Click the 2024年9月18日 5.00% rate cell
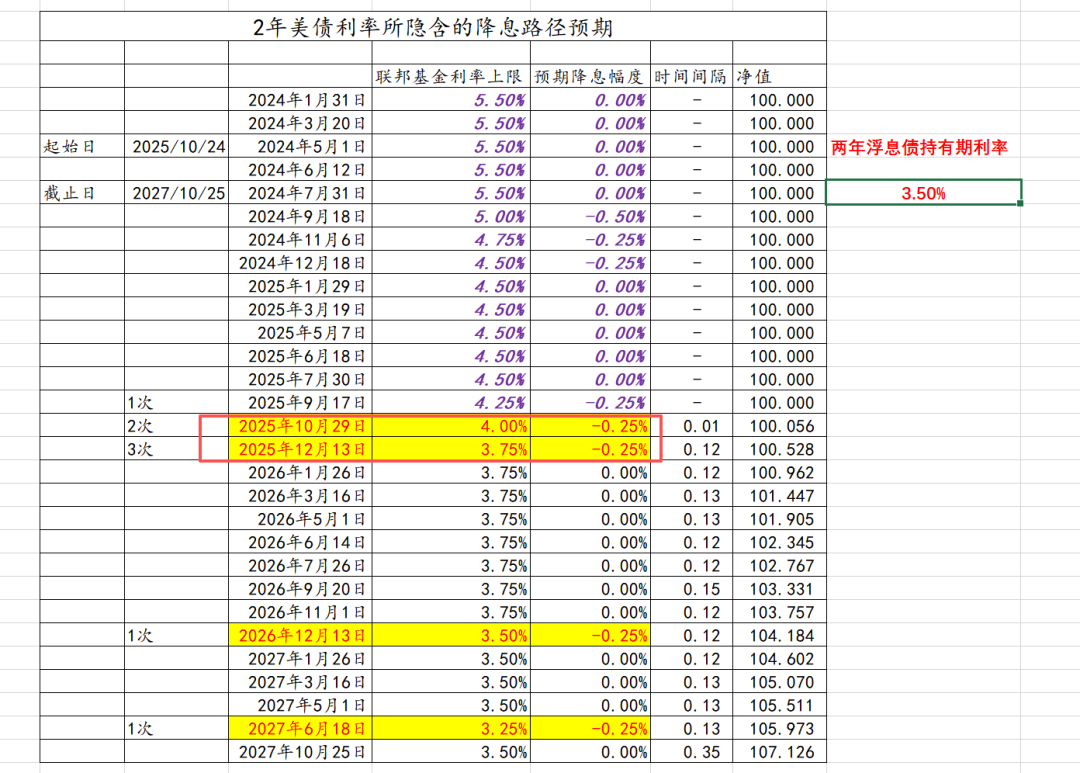 [x=451, y=216]
